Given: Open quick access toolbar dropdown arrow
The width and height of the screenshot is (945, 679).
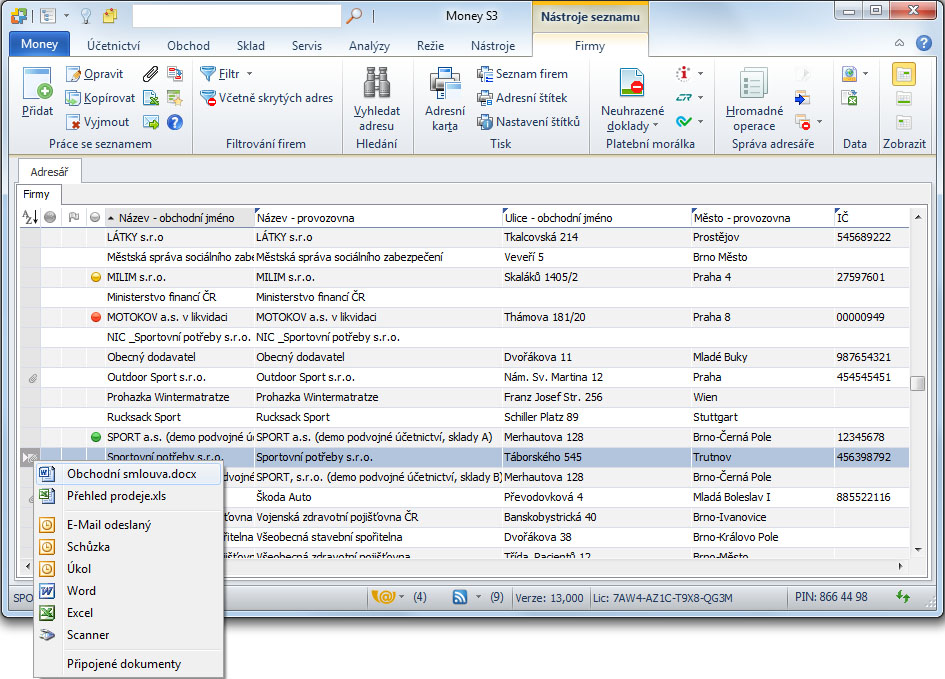Looking at the screenshot, I should click(x=66, y=16).
